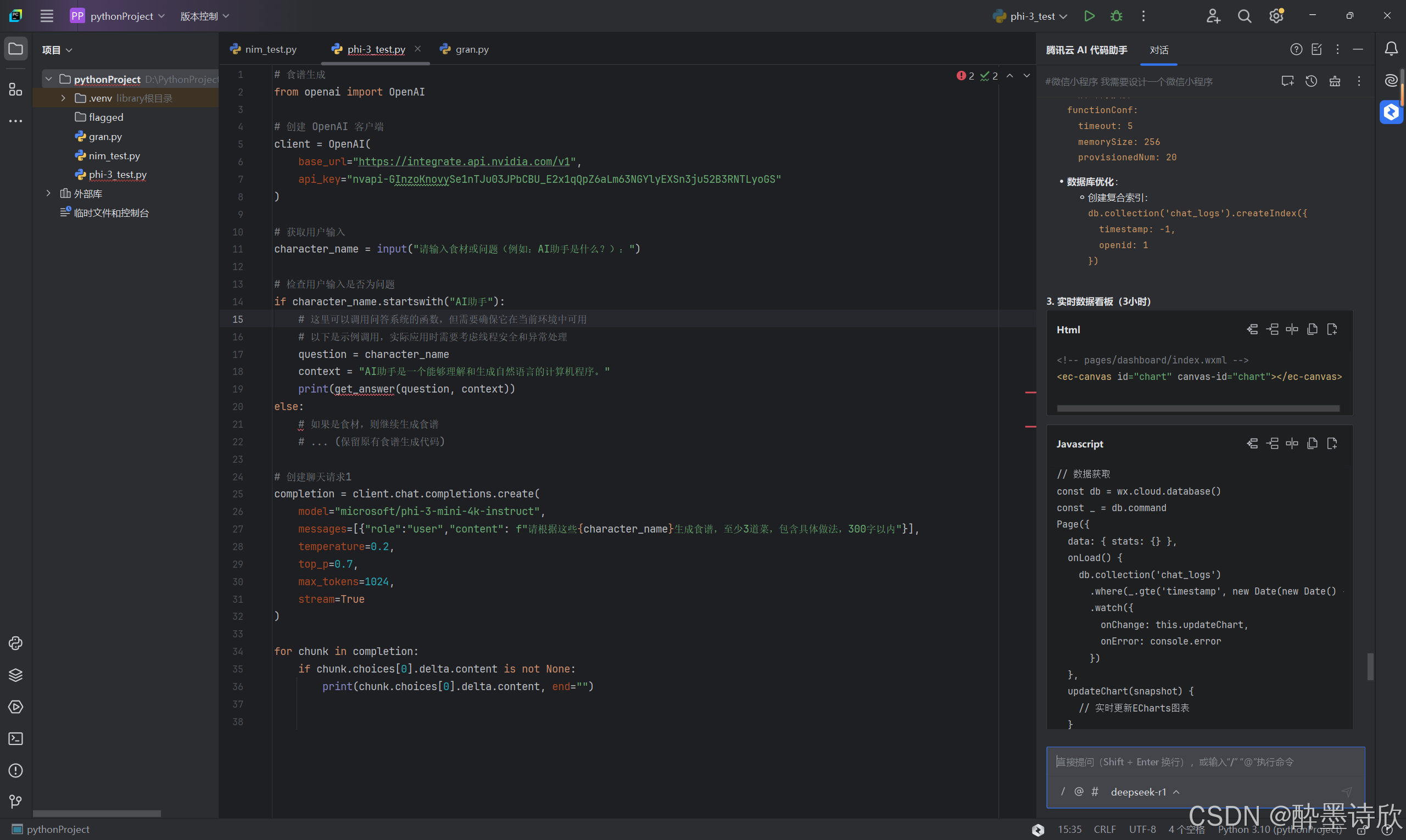Copy the Html code block
The height and width of the screenshot is (840, 1406).
pyautogui.click(x=1312, y=329)
